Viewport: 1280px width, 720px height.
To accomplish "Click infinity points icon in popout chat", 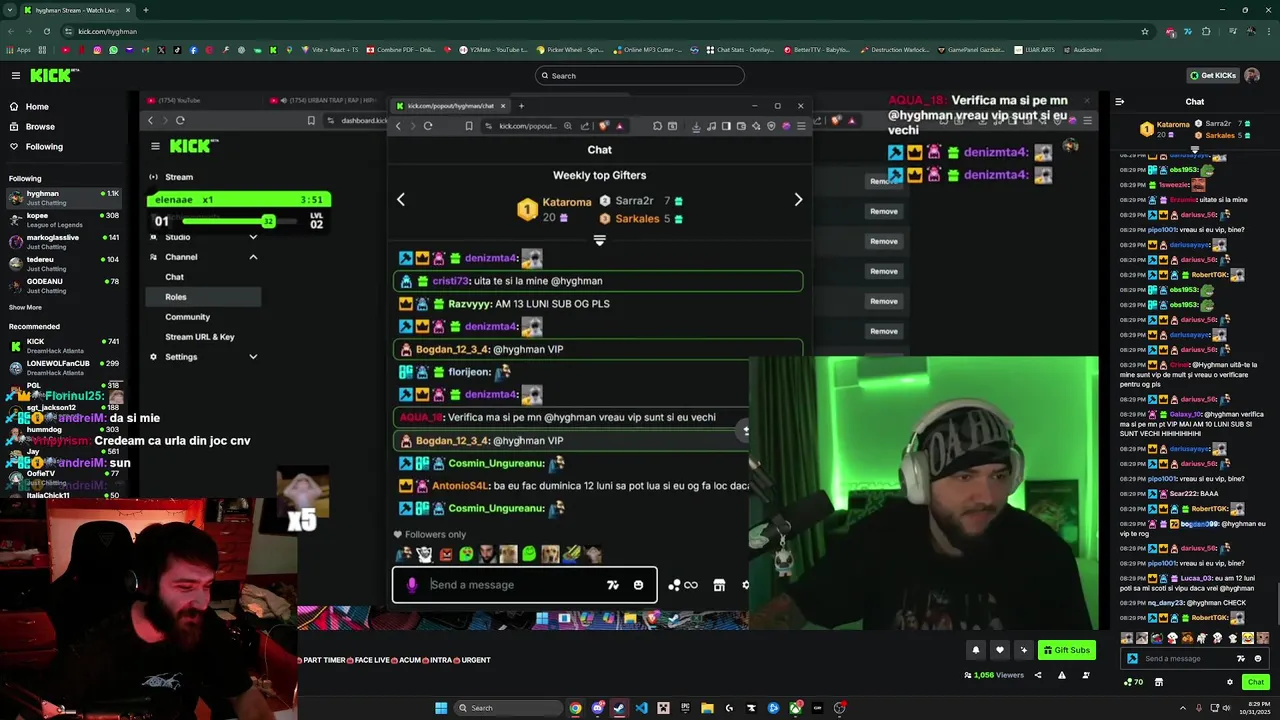I will coord(683,585).
